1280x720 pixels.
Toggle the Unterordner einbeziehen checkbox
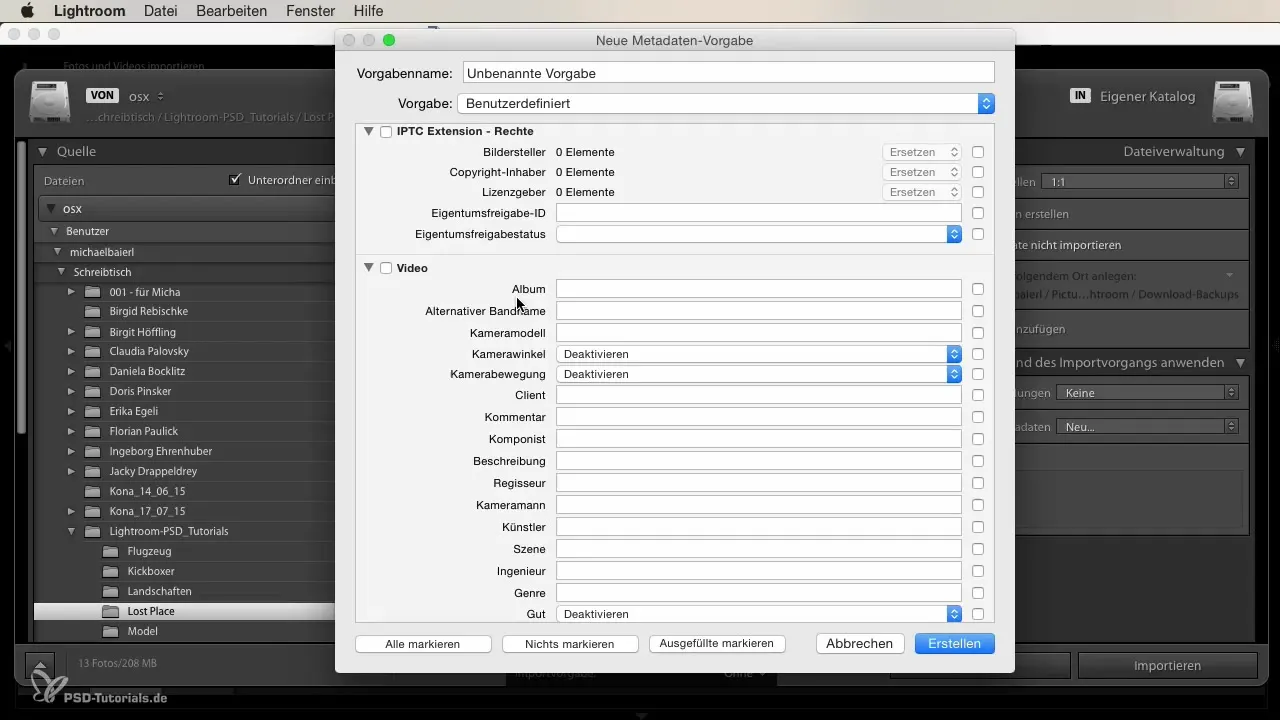point(235,180)
